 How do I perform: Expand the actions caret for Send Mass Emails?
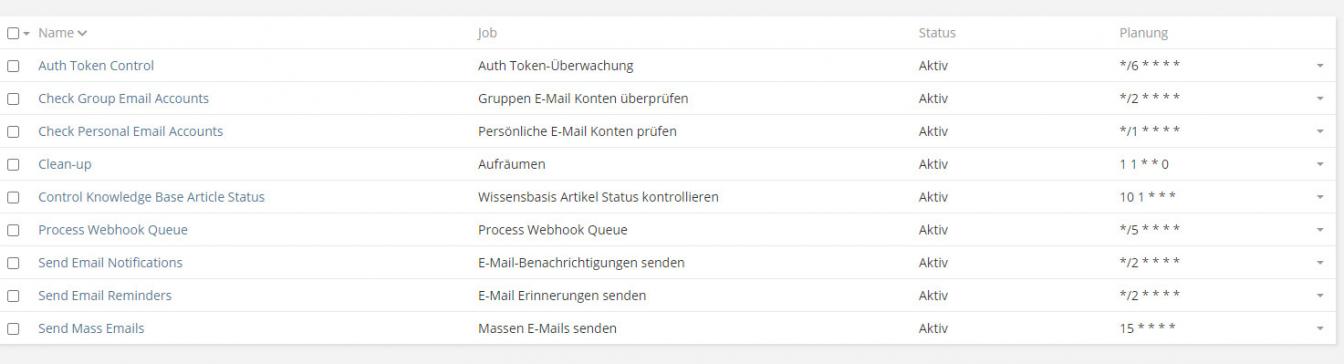1320,328
